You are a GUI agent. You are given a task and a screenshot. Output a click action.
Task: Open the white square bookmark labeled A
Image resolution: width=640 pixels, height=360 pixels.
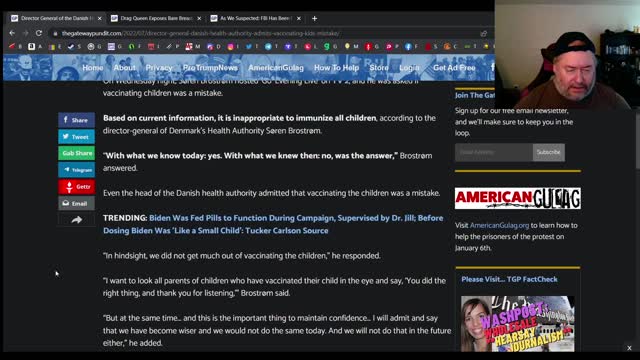coord(31,47)
